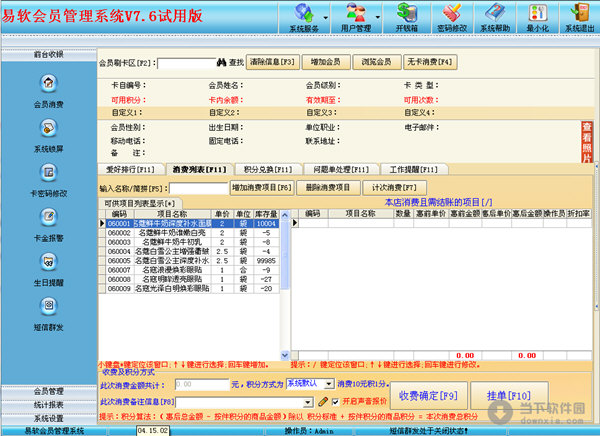Image resolution: width=600 pixels, height=436 pixels.
Task: Open 卡金报警 in the sidebar
Action: (49, 225)
